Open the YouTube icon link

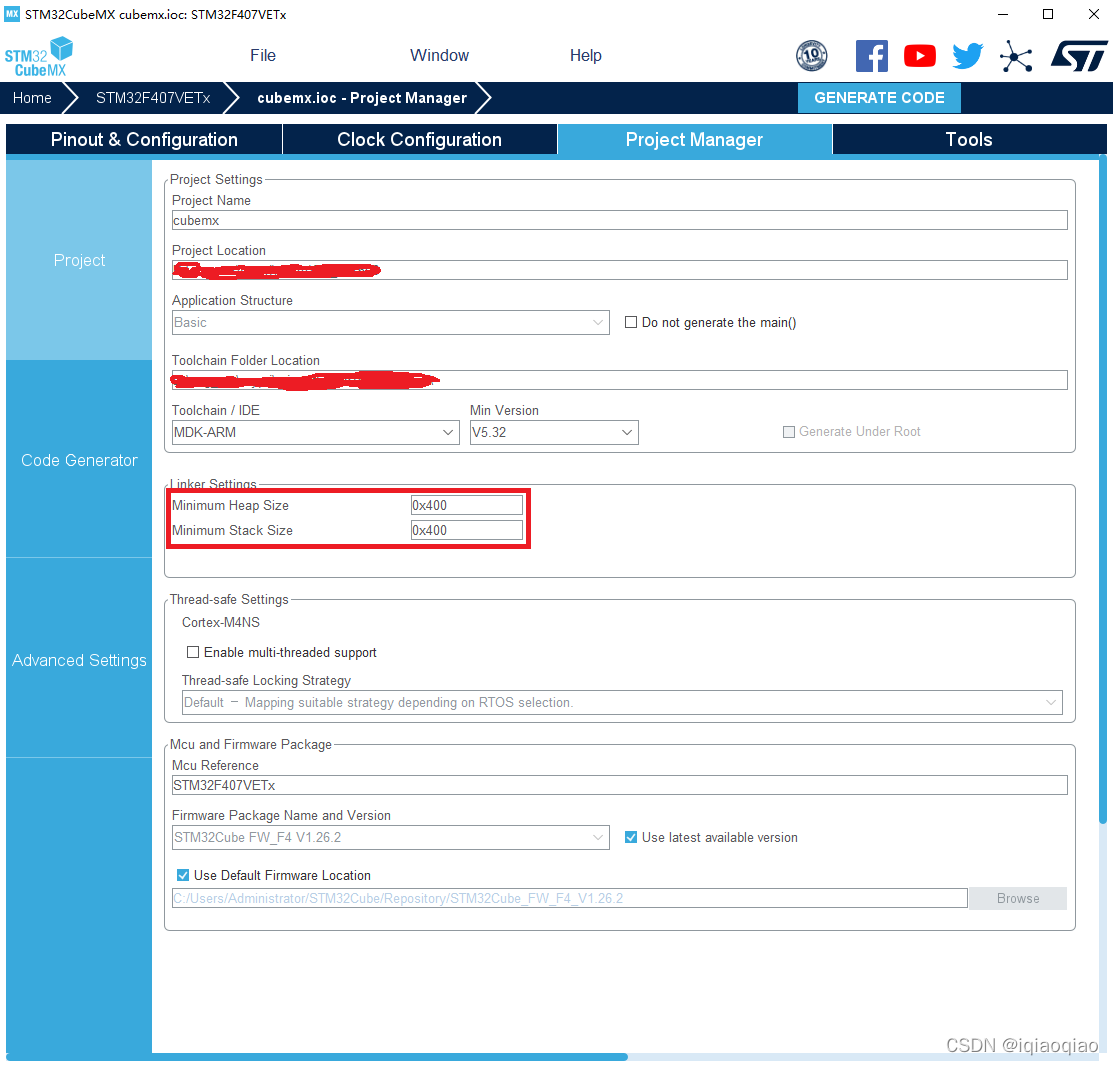pyautogui.click(x=919, y=55)
